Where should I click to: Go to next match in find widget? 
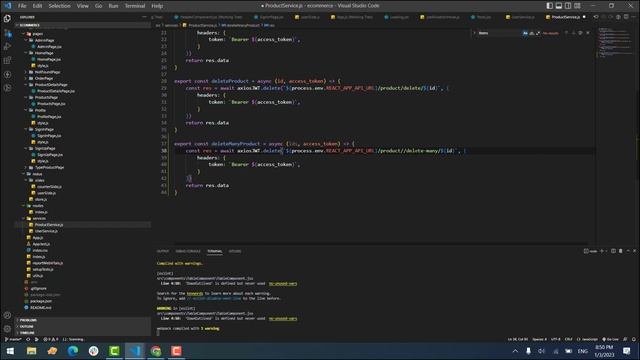(573, 33)
